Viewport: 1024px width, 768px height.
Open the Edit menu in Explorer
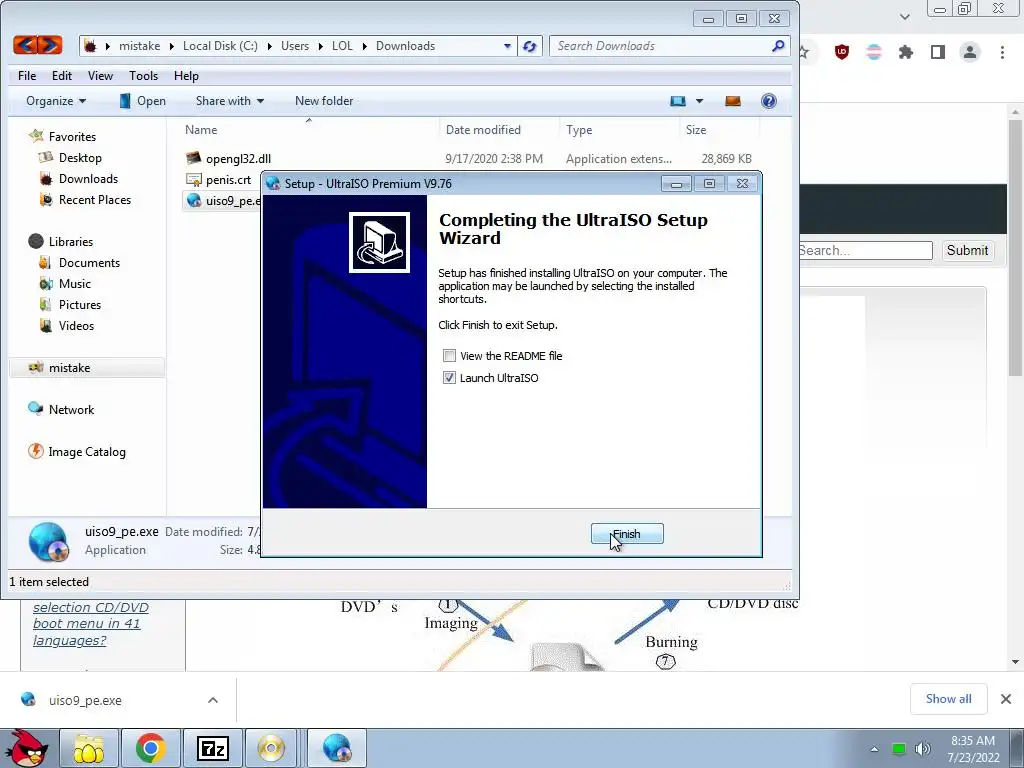coord(62,76)
